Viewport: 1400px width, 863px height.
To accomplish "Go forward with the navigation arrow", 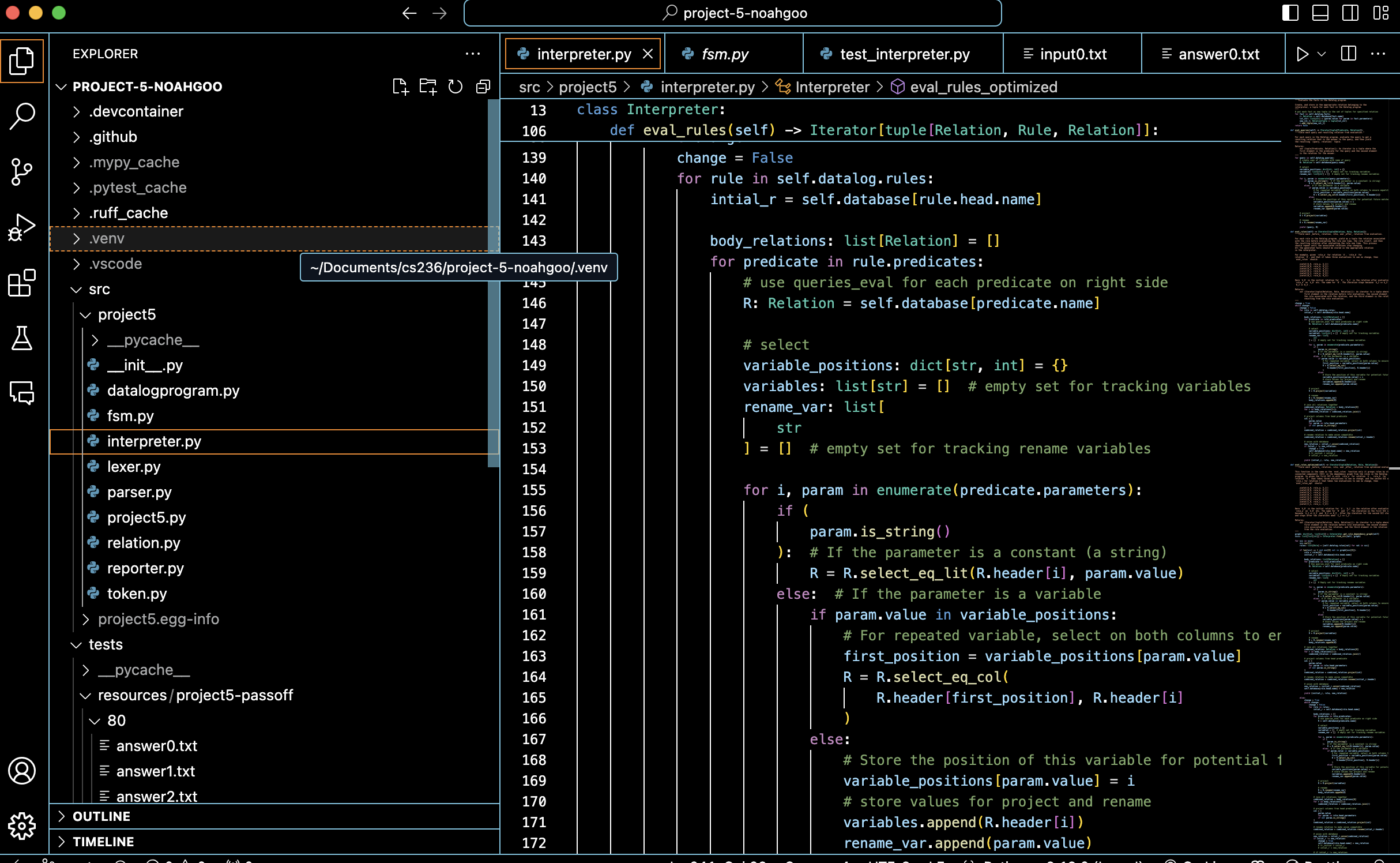I will click(439, 13).
